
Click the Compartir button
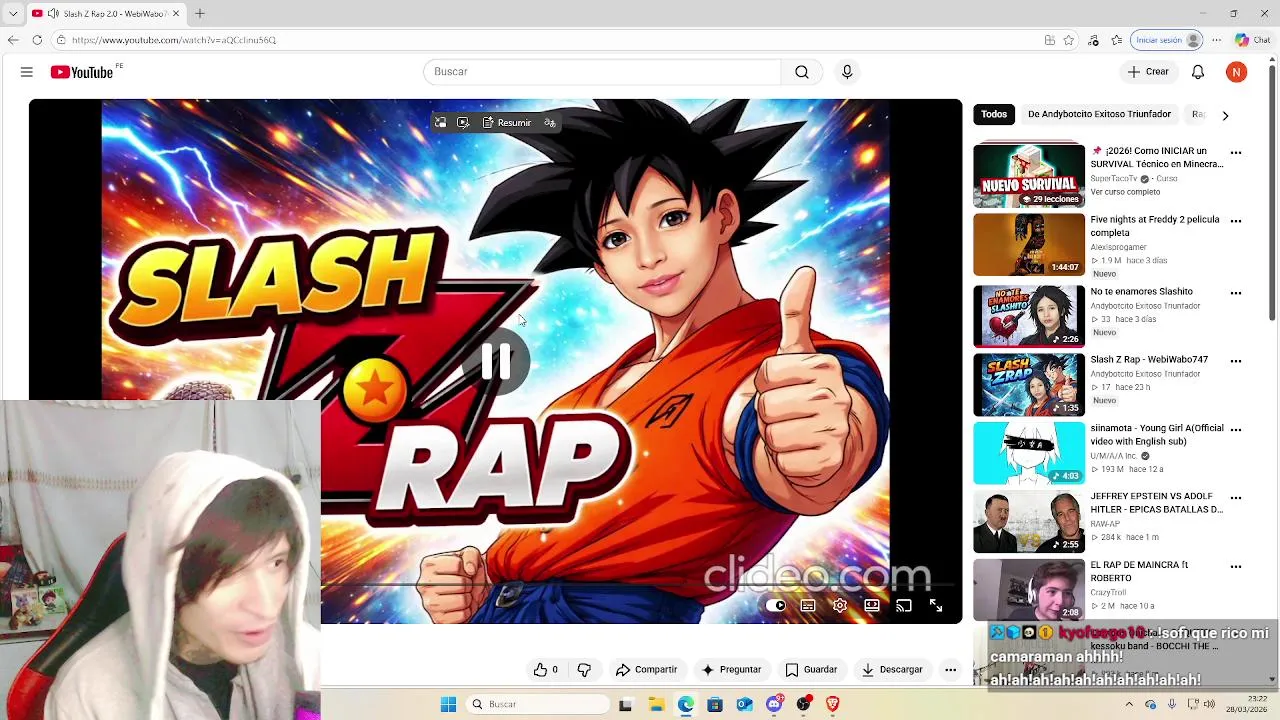[647, 670]
